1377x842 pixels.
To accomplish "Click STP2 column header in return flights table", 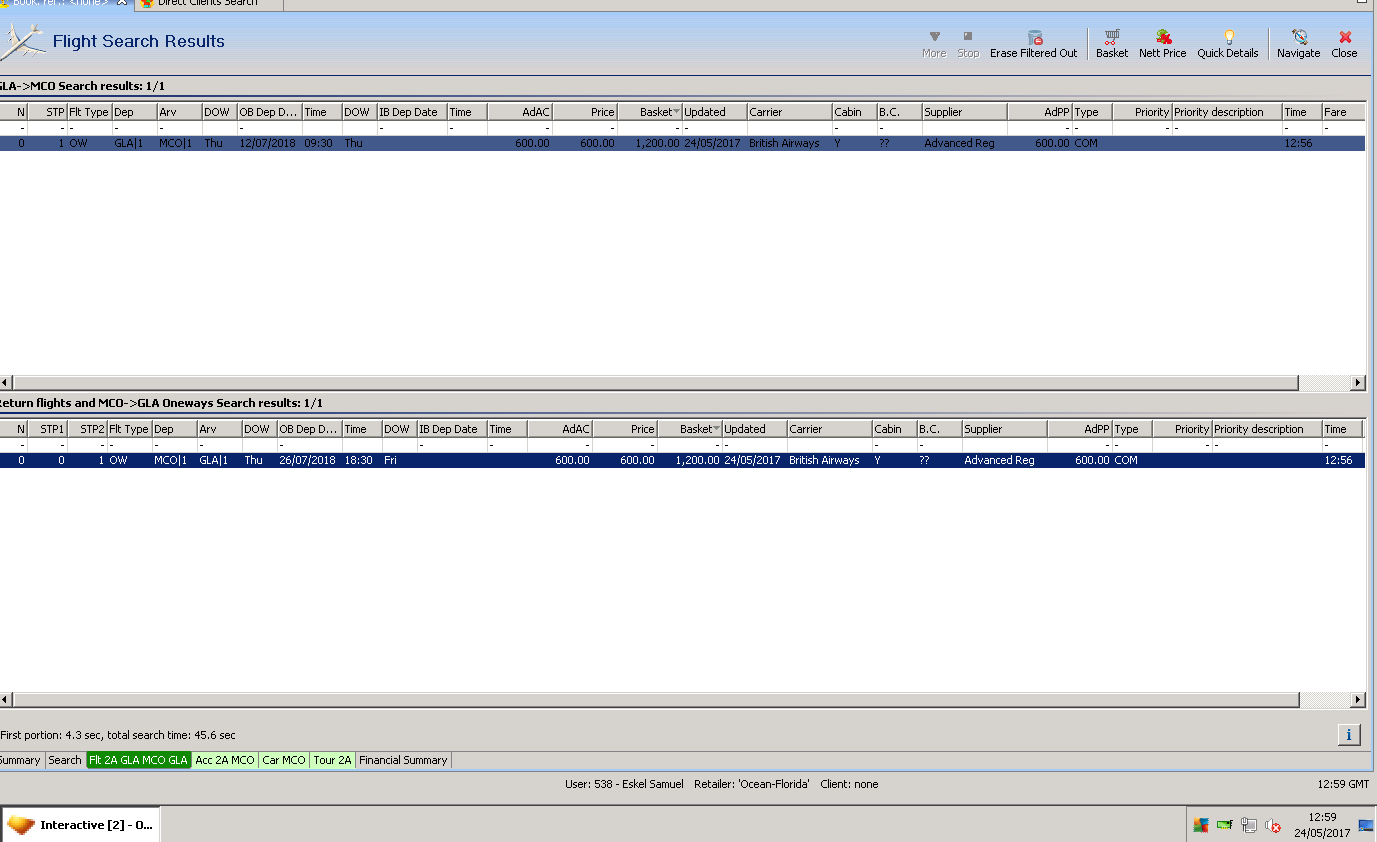I will [87, 429].
